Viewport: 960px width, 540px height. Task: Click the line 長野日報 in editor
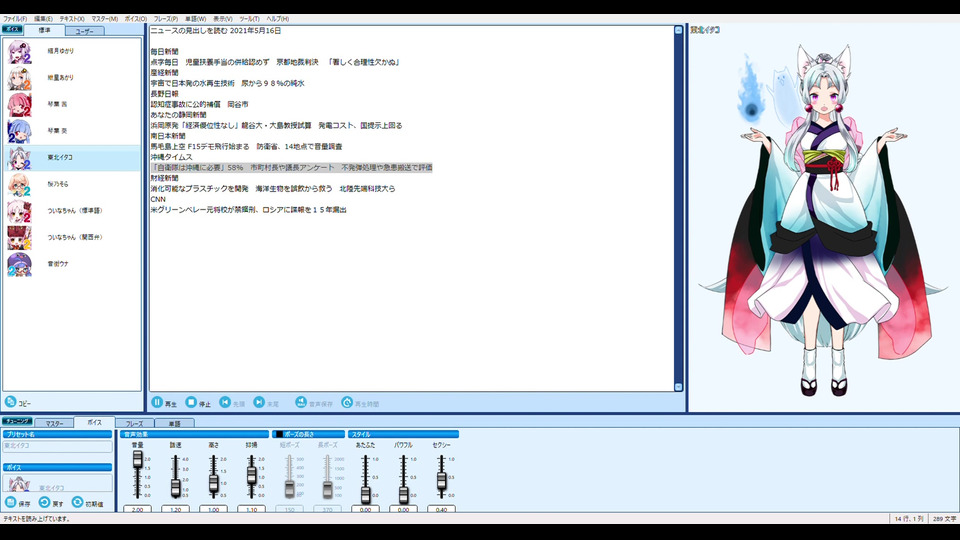point(164,94)
